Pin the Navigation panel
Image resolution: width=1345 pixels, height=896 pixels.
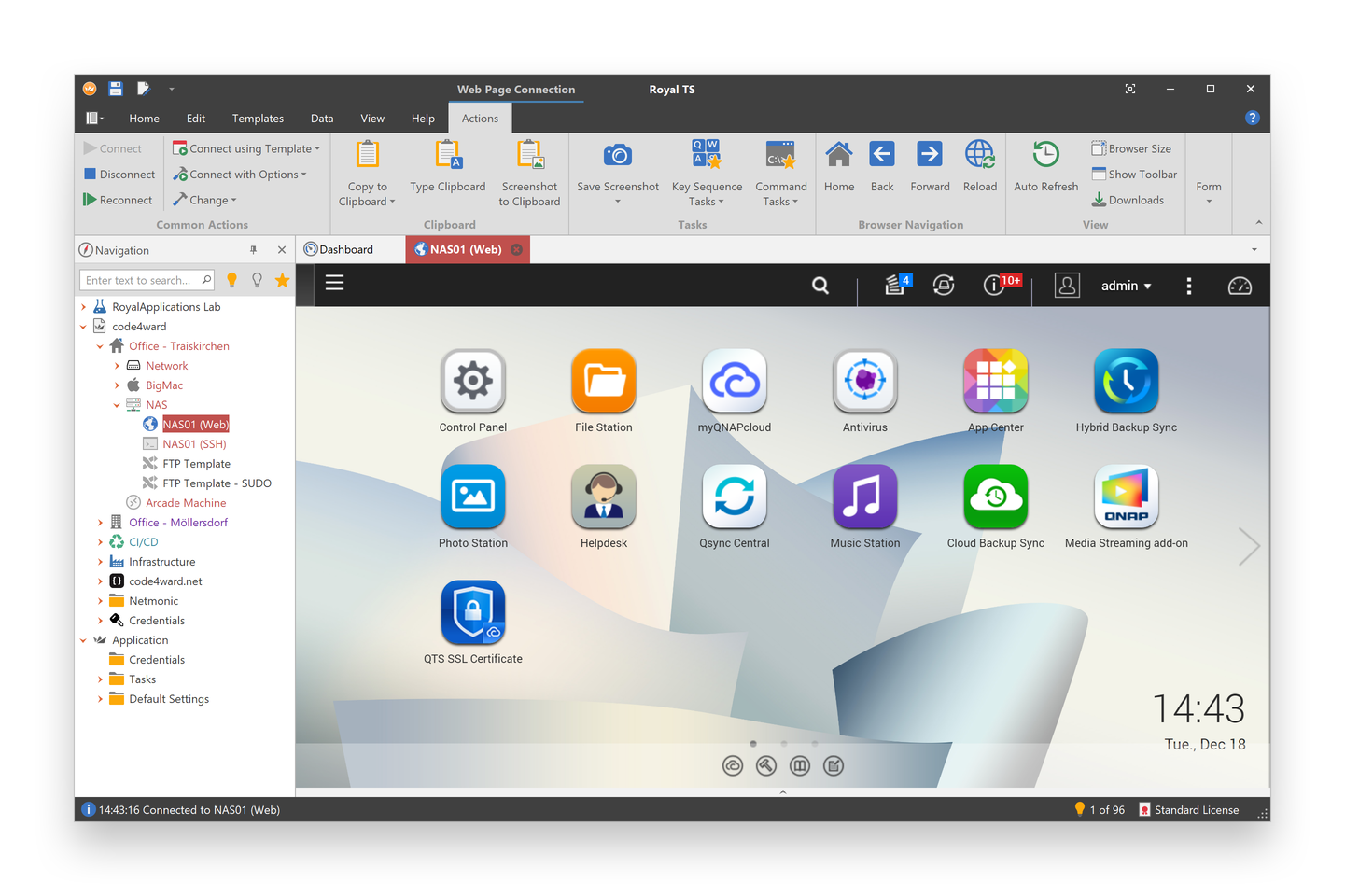click(253, 249)
